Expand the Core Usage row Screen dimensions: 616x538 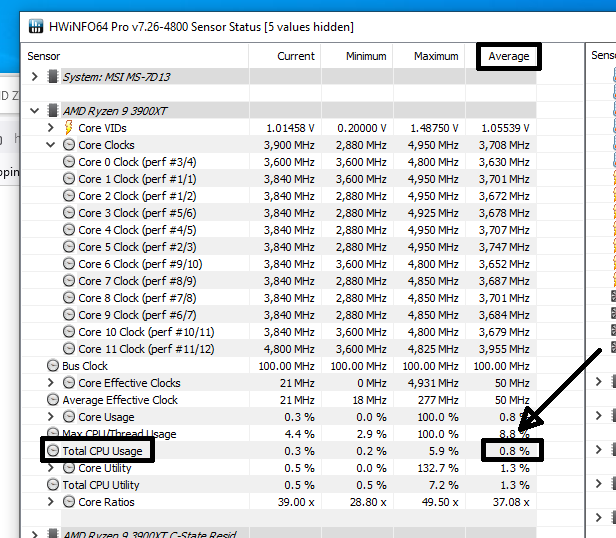click(50, 417)
